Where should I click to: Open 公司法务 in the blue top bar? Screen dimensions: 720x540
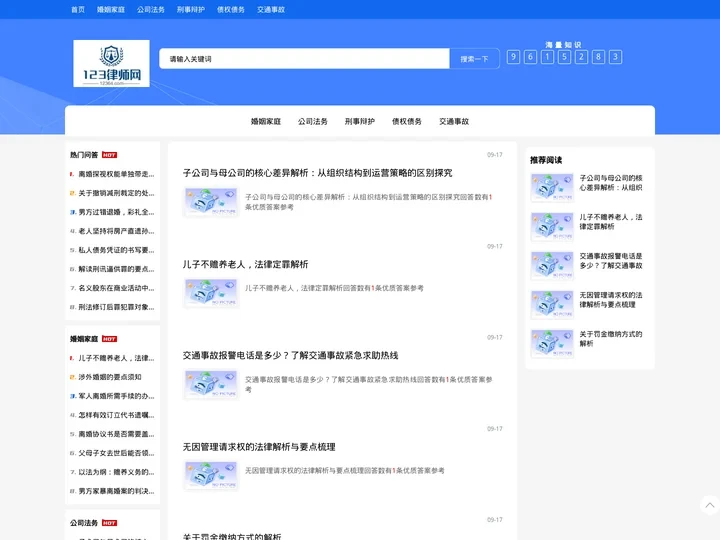click(151, 10)
